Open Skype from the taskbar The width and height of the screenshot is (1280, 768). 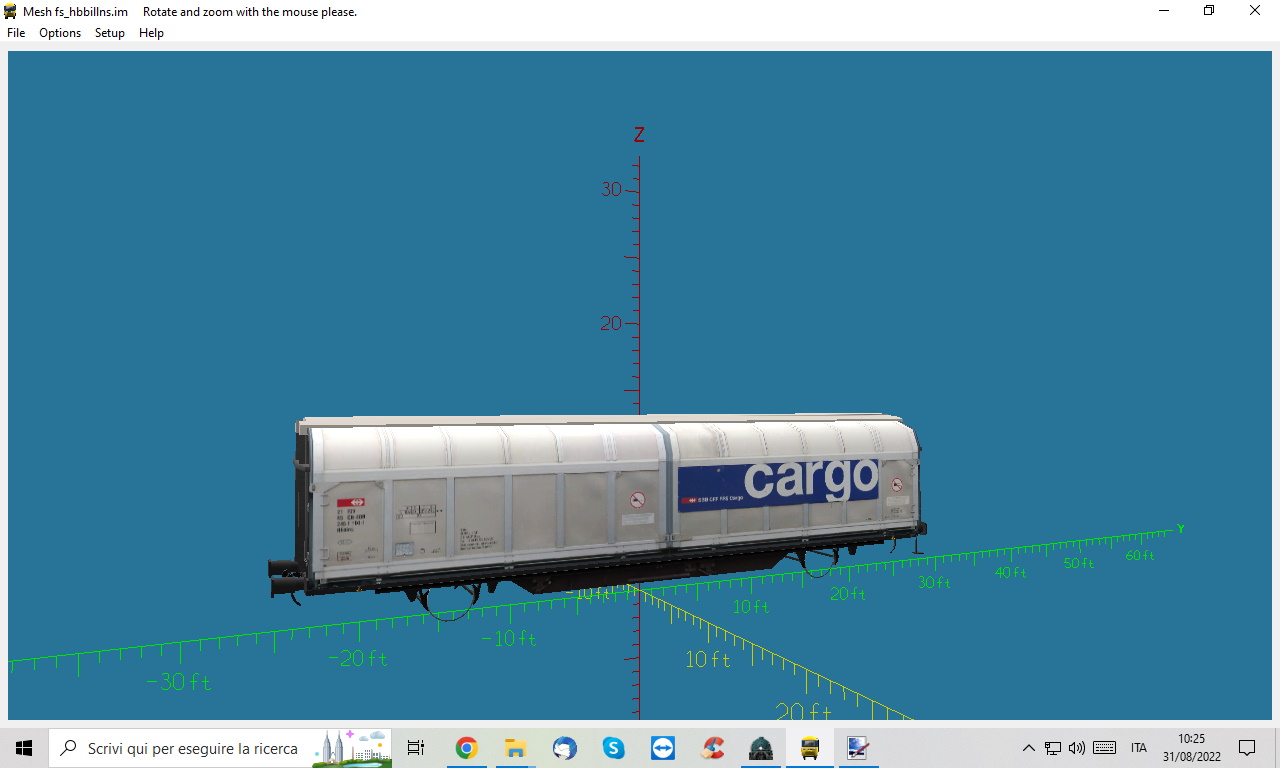(x=613, y=748)
